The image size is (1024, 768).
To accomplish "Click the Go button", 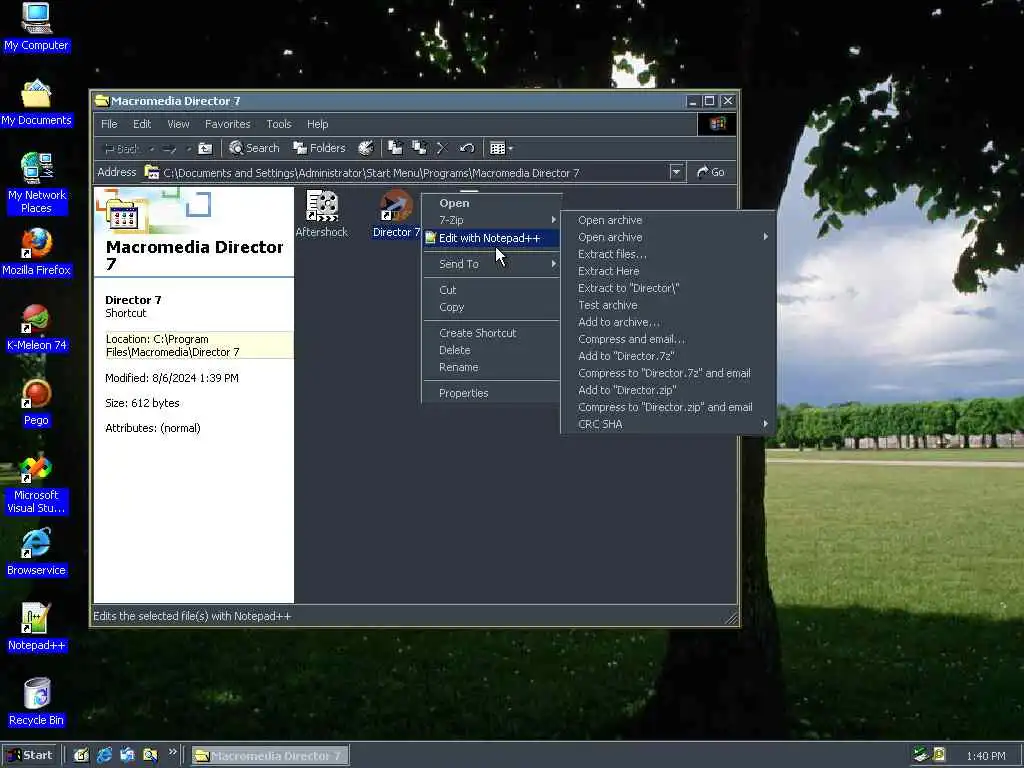I will 711,172.
